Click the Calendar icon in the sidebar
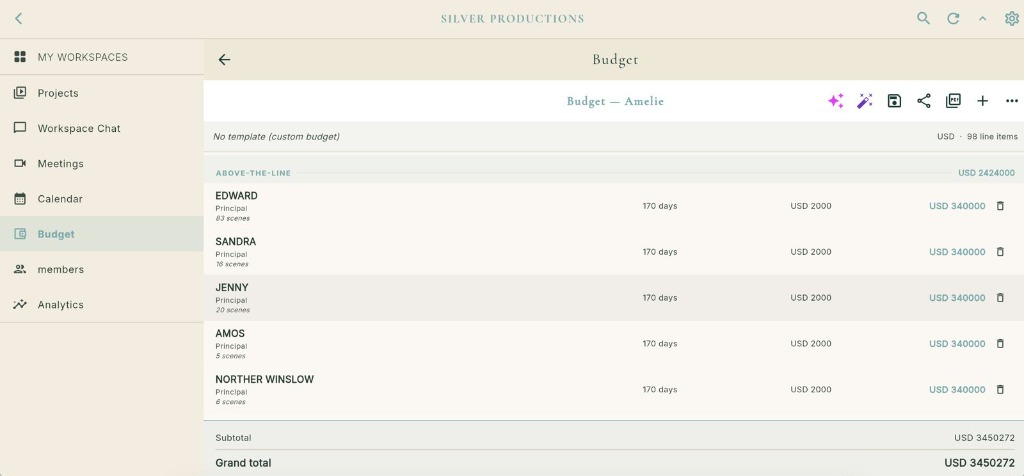 tap(20, 198)
